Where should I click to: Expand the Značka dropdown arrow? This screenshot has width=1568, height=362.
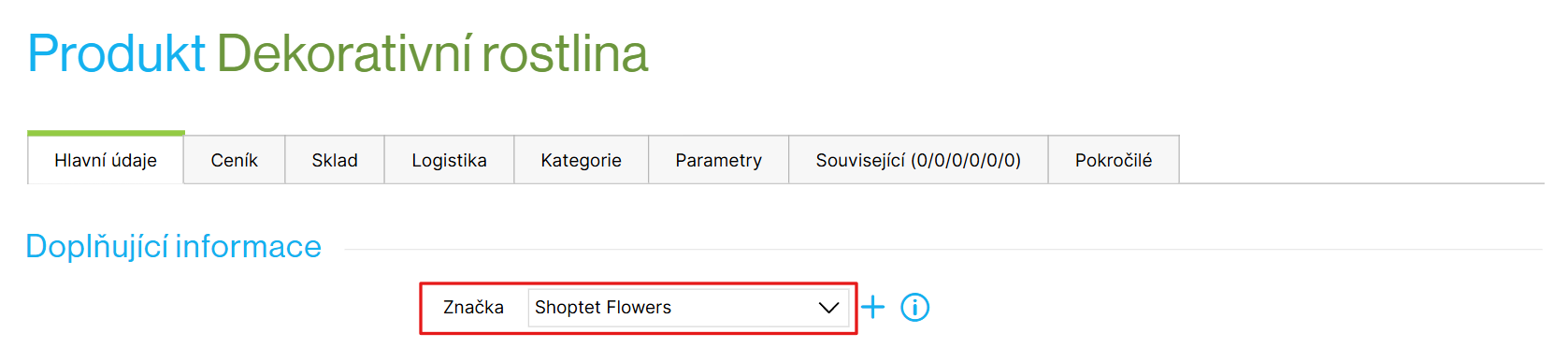(x=828, y=308)
